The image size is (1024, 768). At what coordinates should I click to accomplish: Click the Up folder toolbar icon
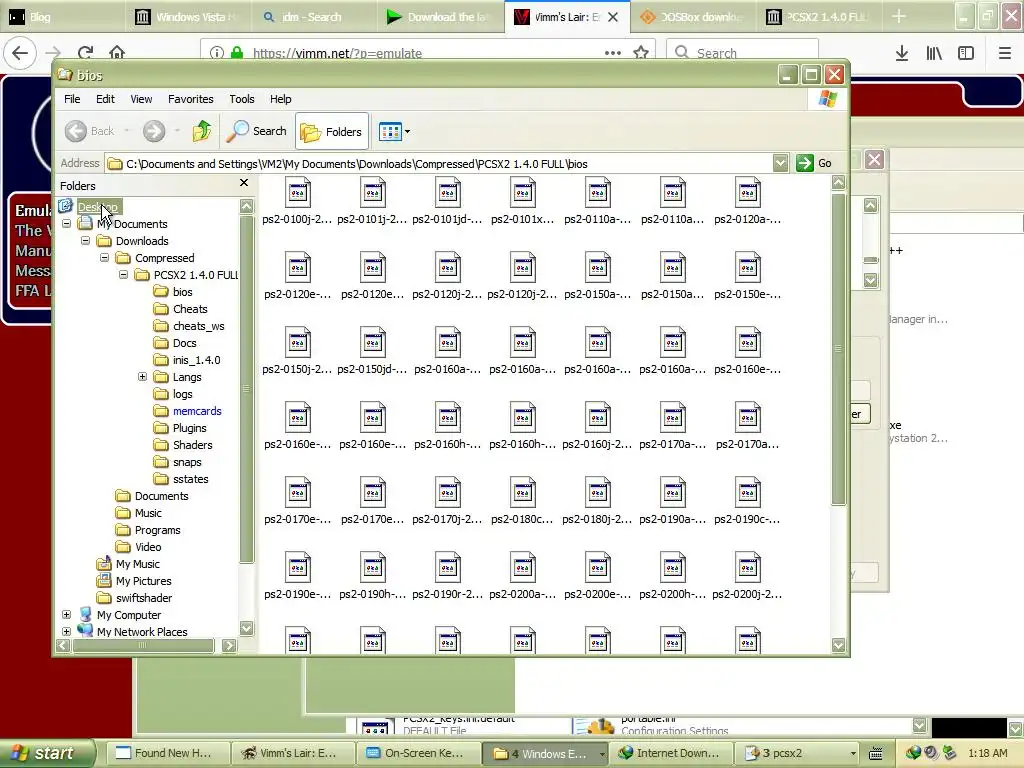tap(202, 131)
